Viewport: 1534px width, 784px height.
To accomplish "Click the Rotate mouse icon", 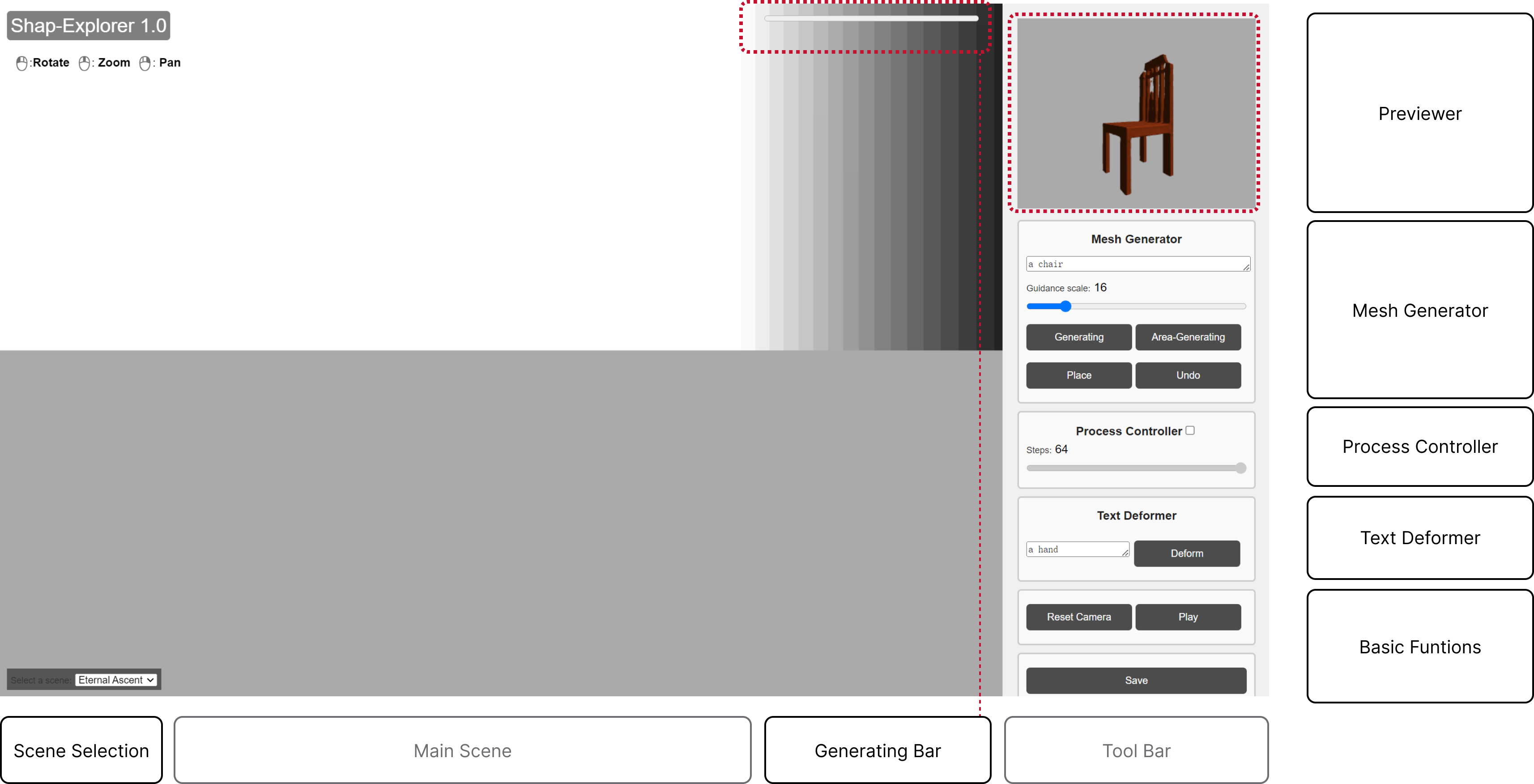I will coord(21,63).
